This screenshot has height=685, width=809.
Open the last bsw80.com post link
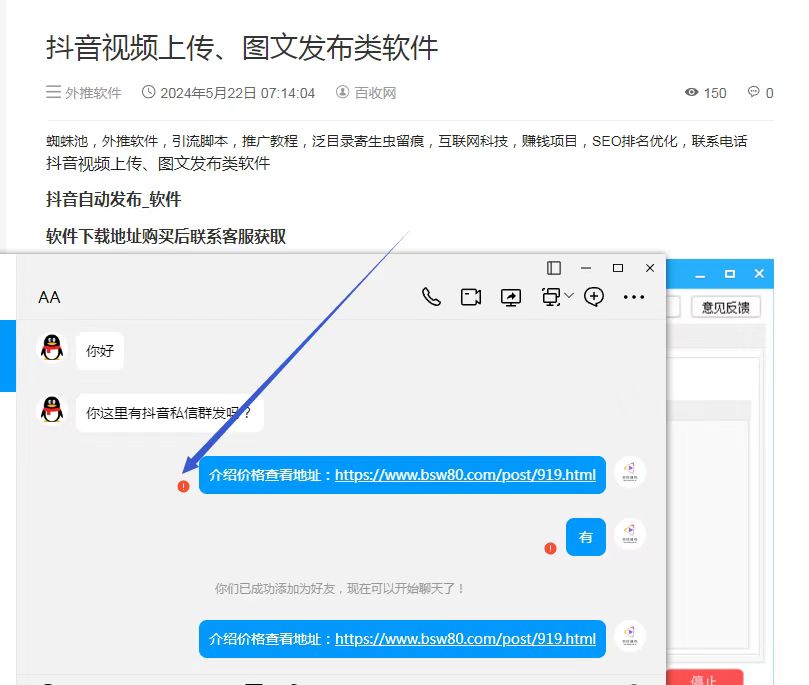(465, 639)
